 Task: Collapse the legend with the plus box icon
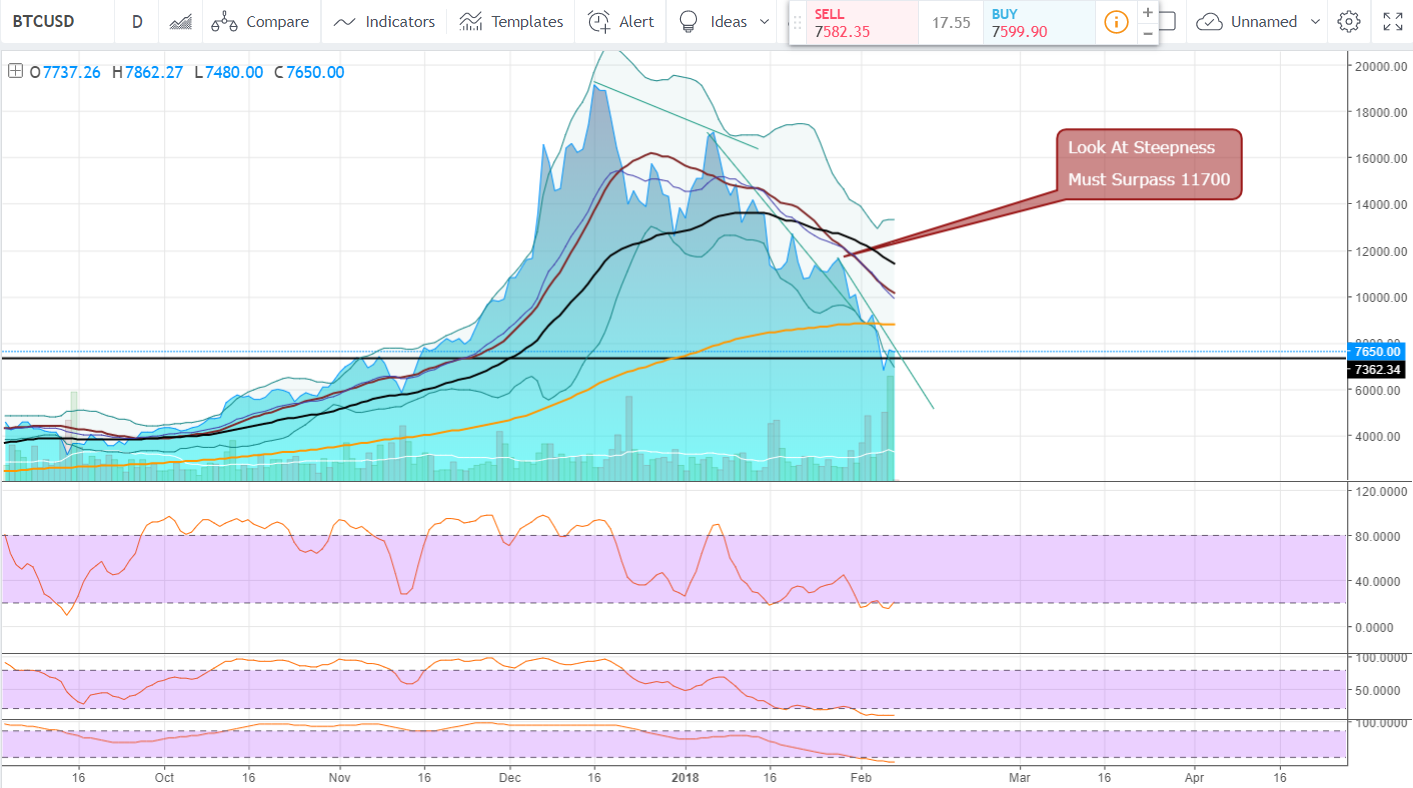click(x=15, y=72)
